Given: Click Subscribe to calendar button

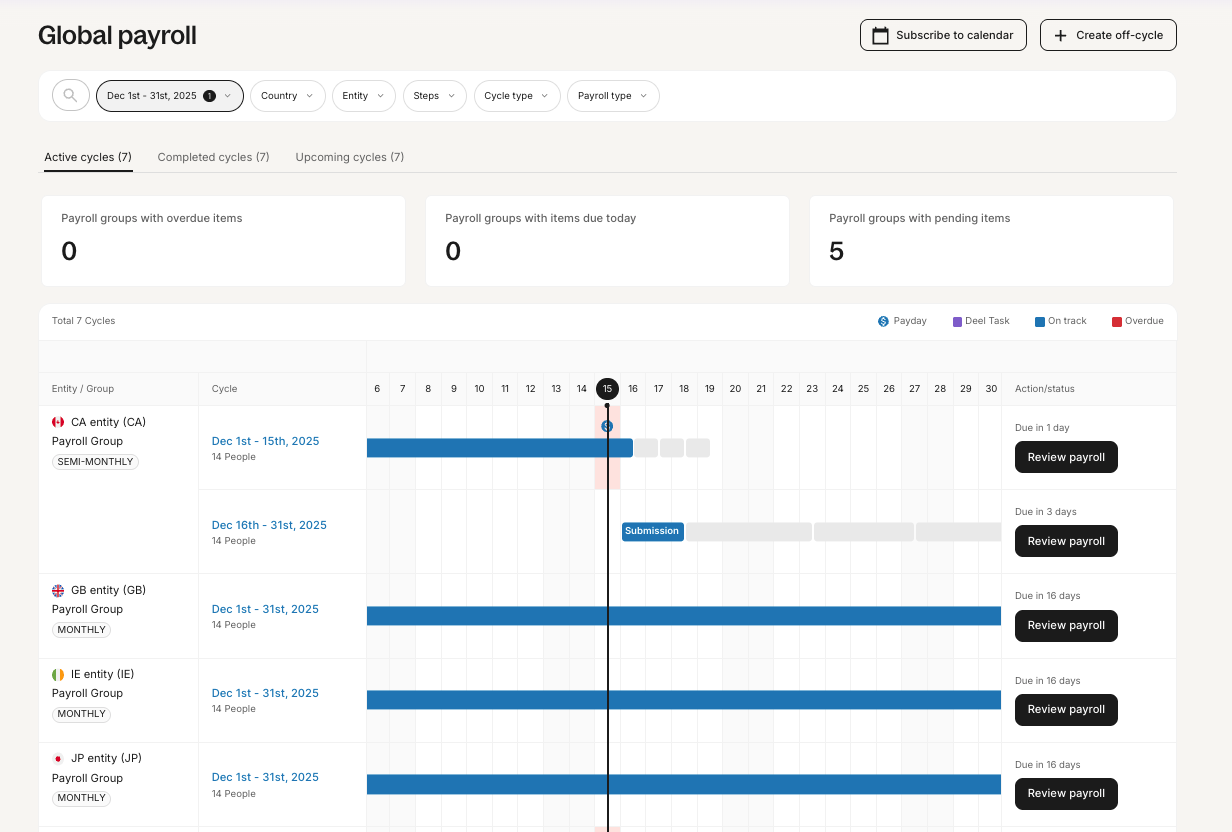Looking at the screenshot, I should pos(943,35).
